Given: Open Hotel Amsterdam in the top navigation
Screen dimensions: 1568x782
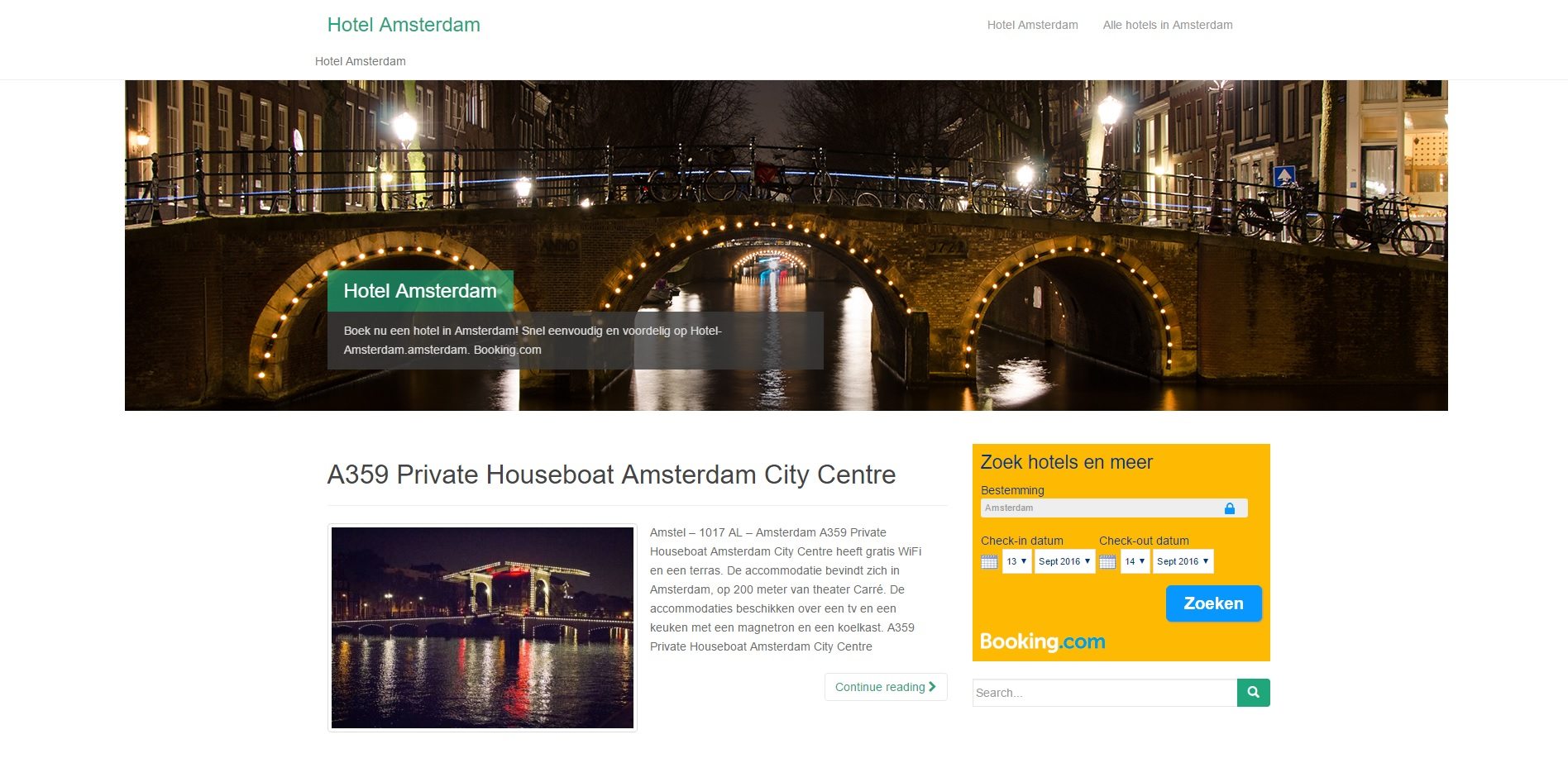Looking at the screenshot, I should [x=1032, y=25].
